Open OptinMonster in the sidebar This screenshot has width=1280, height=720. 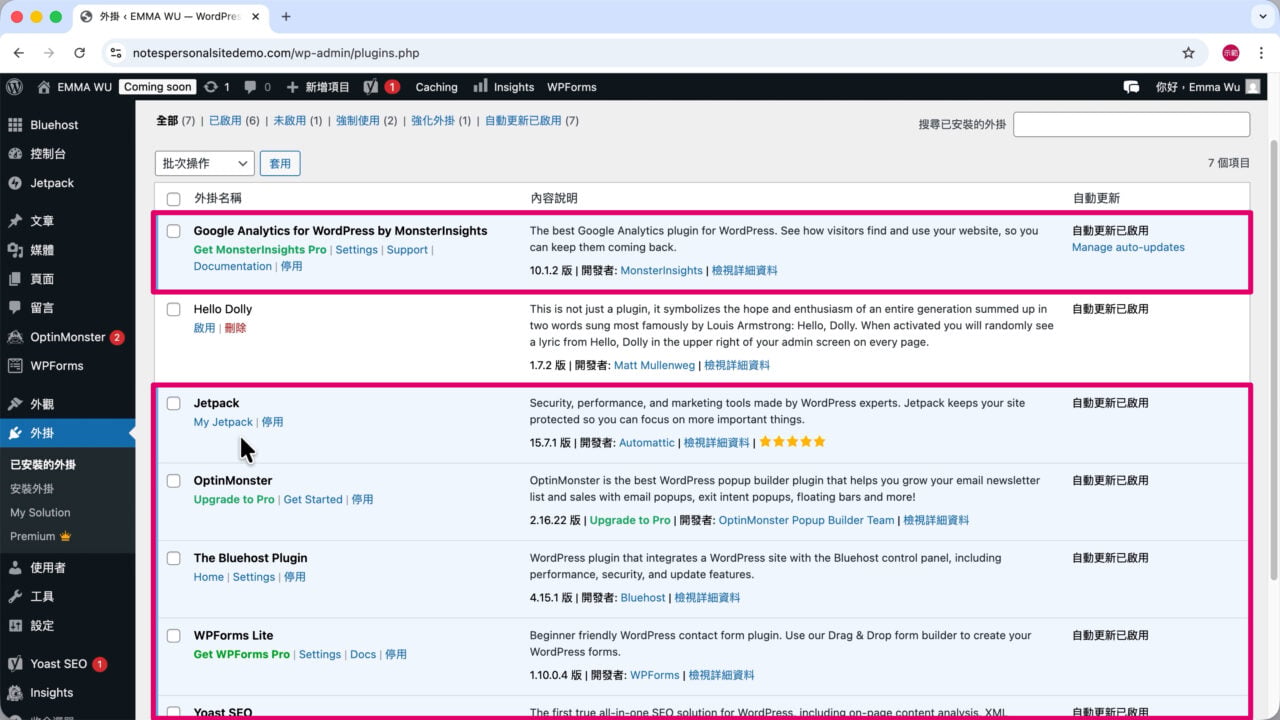pyautogui.click(x=67, y=337)
